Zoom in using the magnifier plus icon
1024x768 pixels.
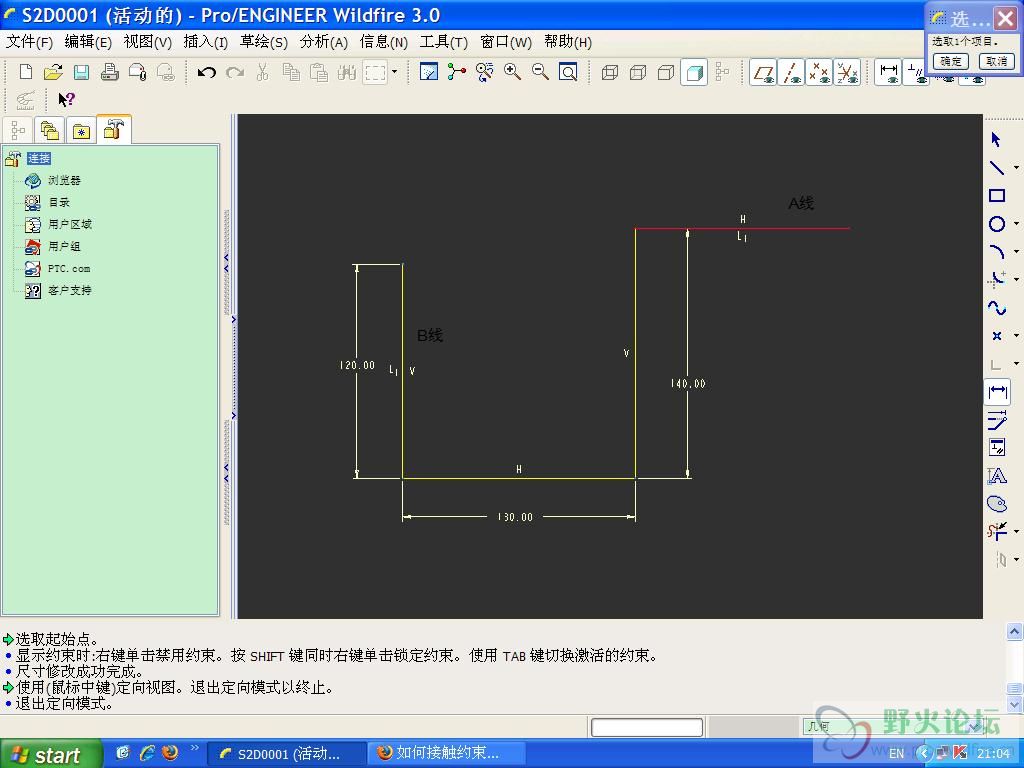tap(512, 72)
